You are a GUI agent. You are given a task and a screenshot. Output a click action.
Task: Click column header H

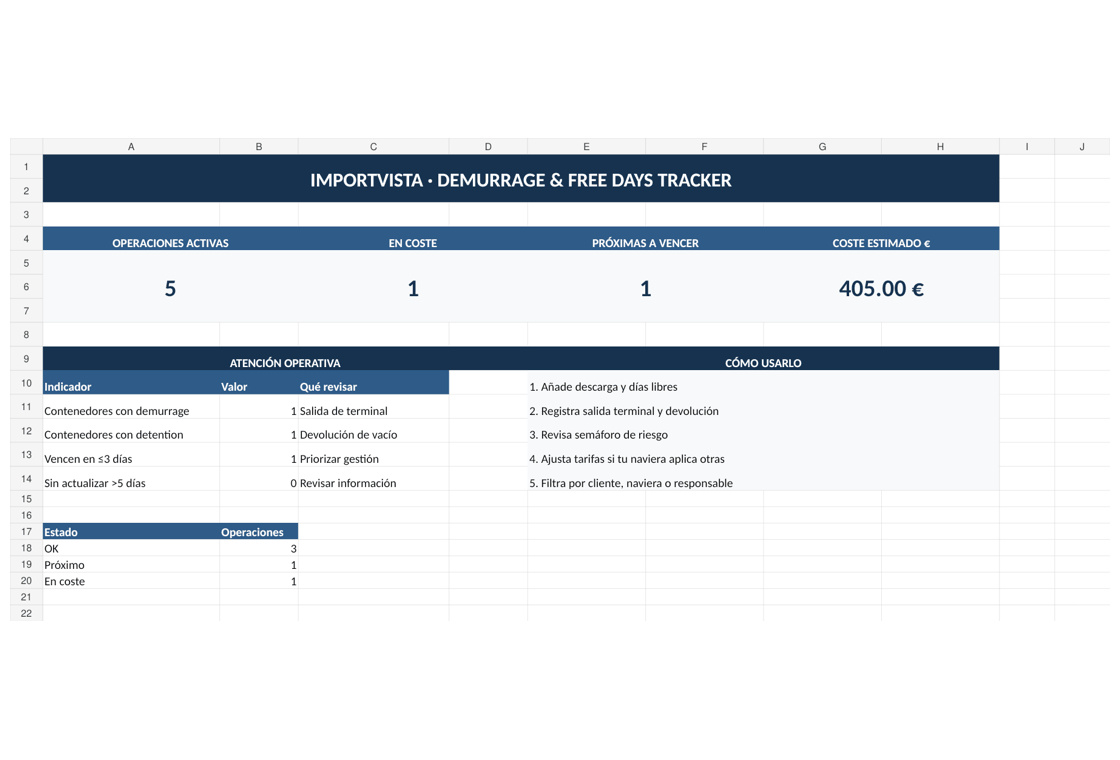tap(940, 146)
